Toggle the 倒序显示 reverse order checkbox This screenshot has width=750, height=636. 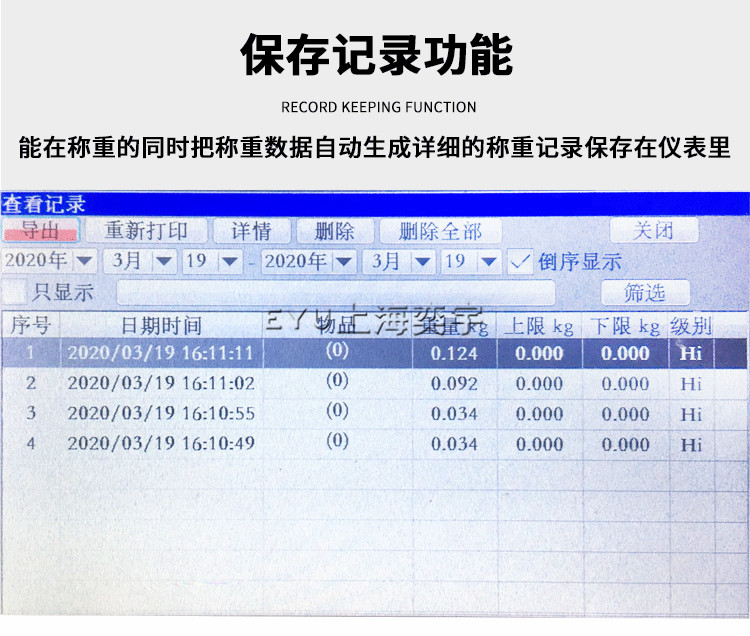point(520,262)
